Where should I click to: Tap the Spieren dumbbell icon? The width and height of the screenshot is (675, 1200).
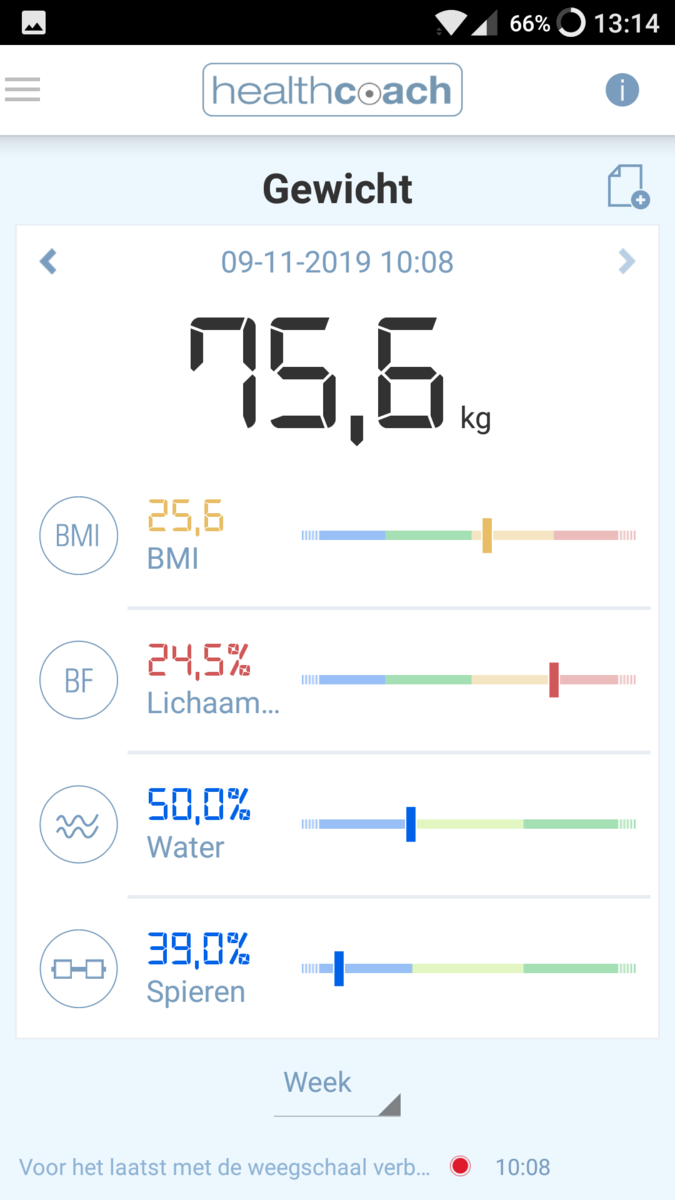pyautogui.click(x=78, y=968)
